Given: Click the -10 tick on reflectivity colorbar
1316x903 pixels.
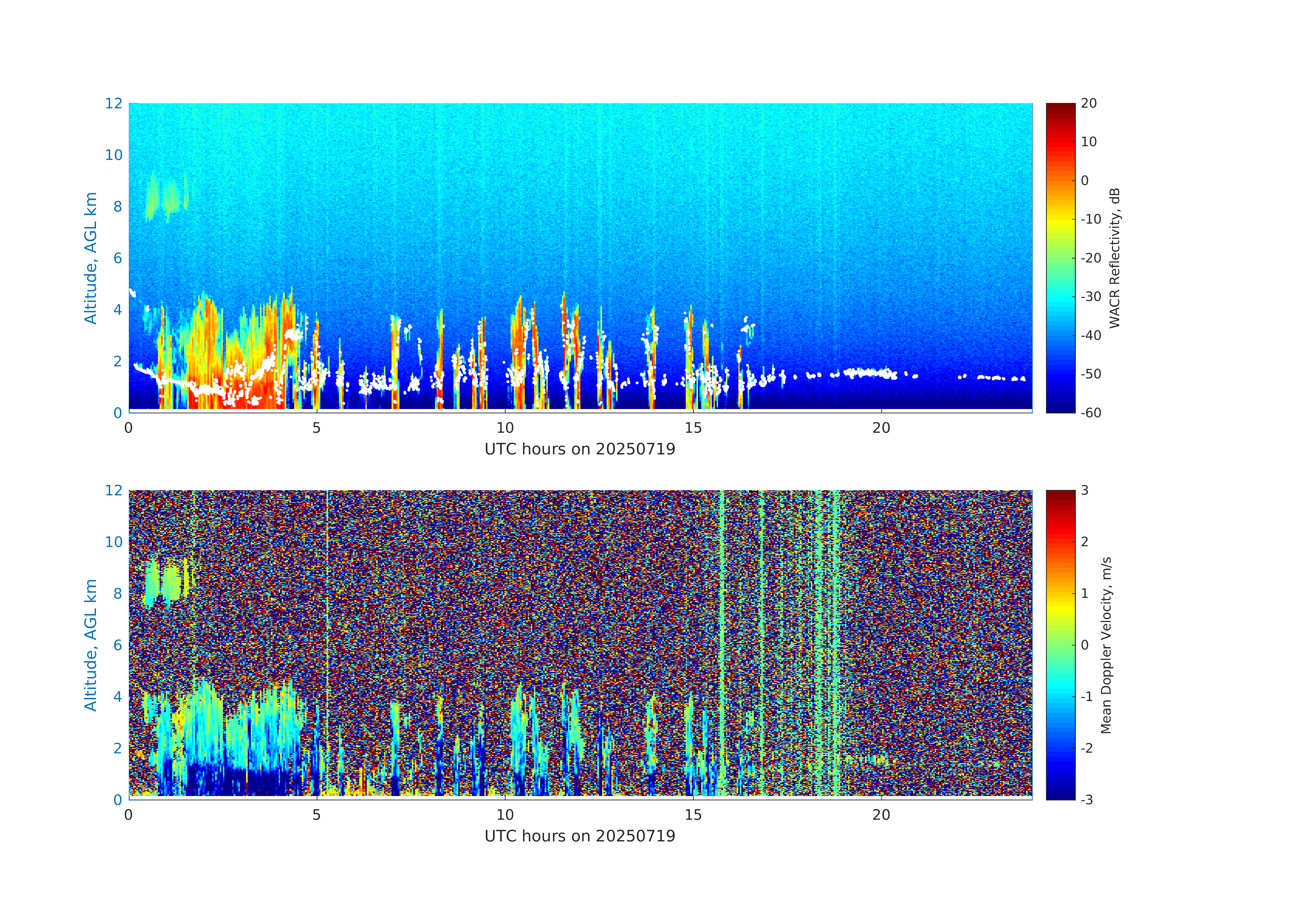Looking at the screenshot, I should (1091, 219).
